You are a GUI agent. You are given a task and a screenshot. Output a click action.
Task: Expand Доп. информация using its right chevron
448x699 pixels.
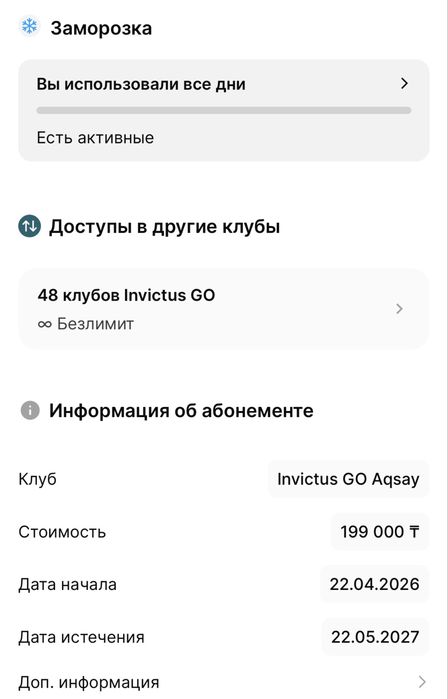click(x=422, y=682)
